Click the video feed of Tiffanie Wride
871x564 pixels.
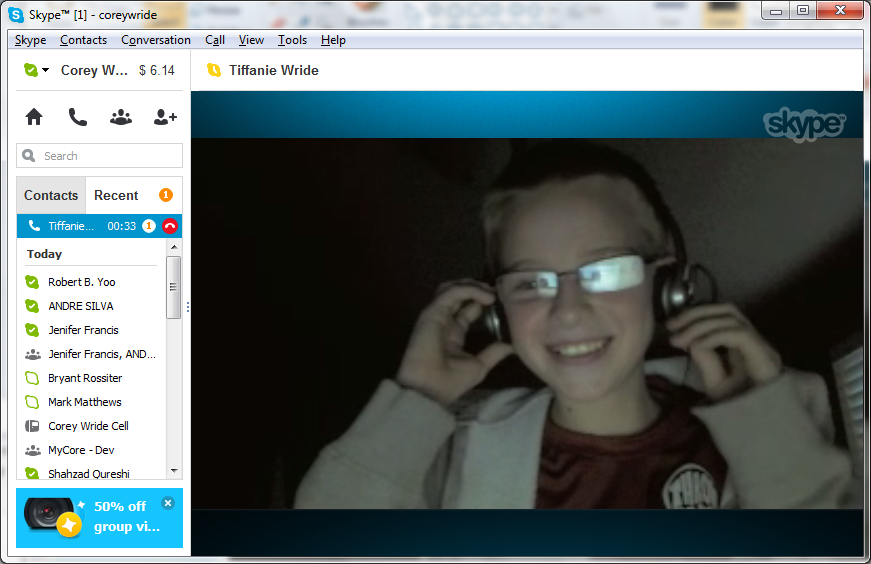click(x=527, y=323)
